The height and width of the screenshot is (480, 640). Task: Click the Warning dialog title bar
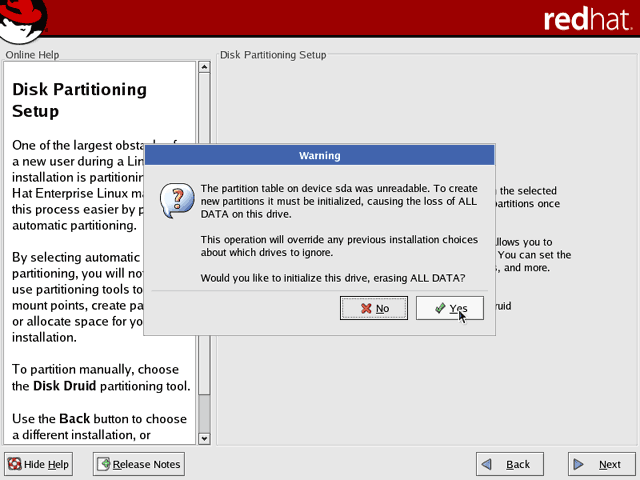pos(320,155)
